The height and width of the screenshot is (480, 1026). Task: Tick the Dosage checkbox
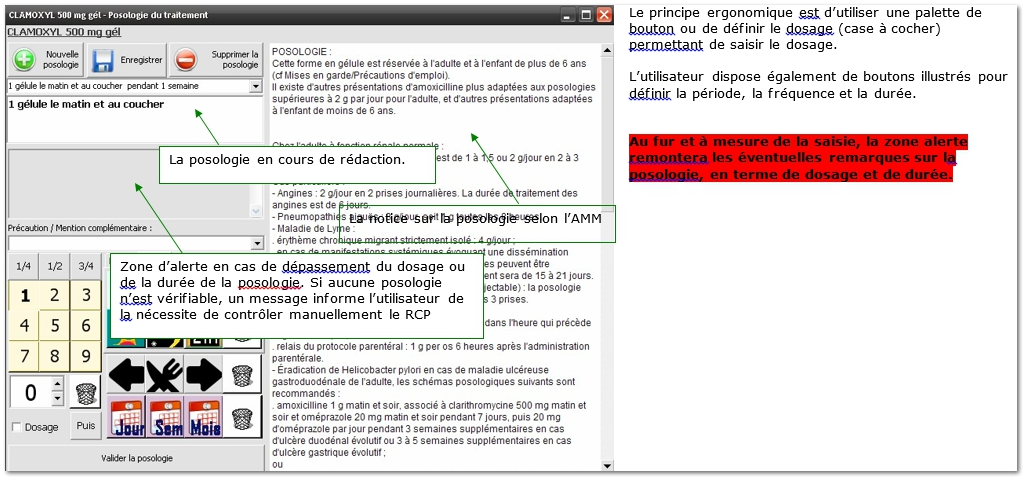[16, 427]
